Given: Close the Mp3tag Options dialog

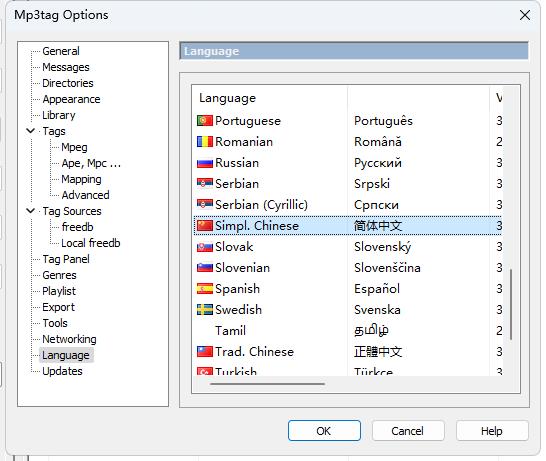Looking at the screenshot, I should [x=525, y=15].
